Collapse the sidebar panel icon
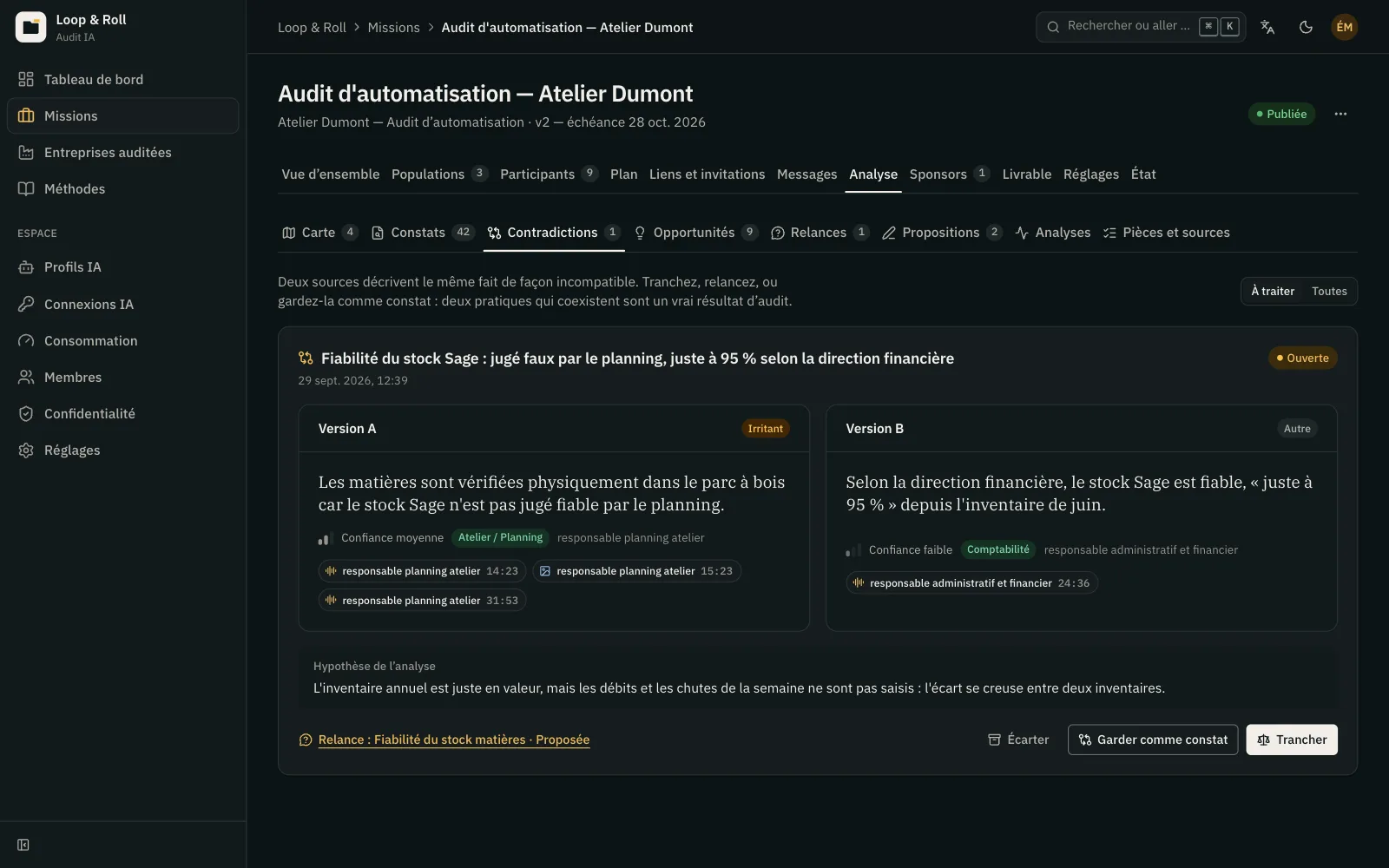Image resolution: width=1389 pixels, height=868 pixels. pyautogui.click(x=23, y=845)
